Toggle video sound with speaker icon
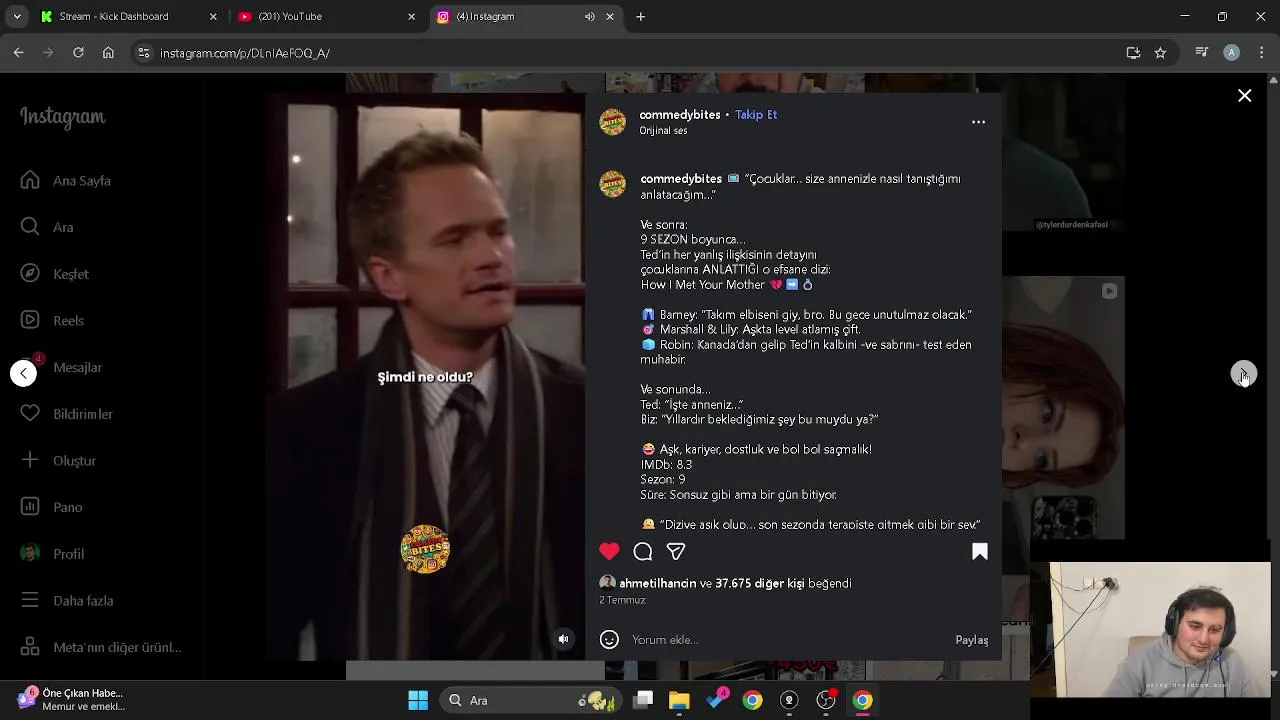This screenshot has height=720, width=1280. pyautogui.click(x=564, y=639)
